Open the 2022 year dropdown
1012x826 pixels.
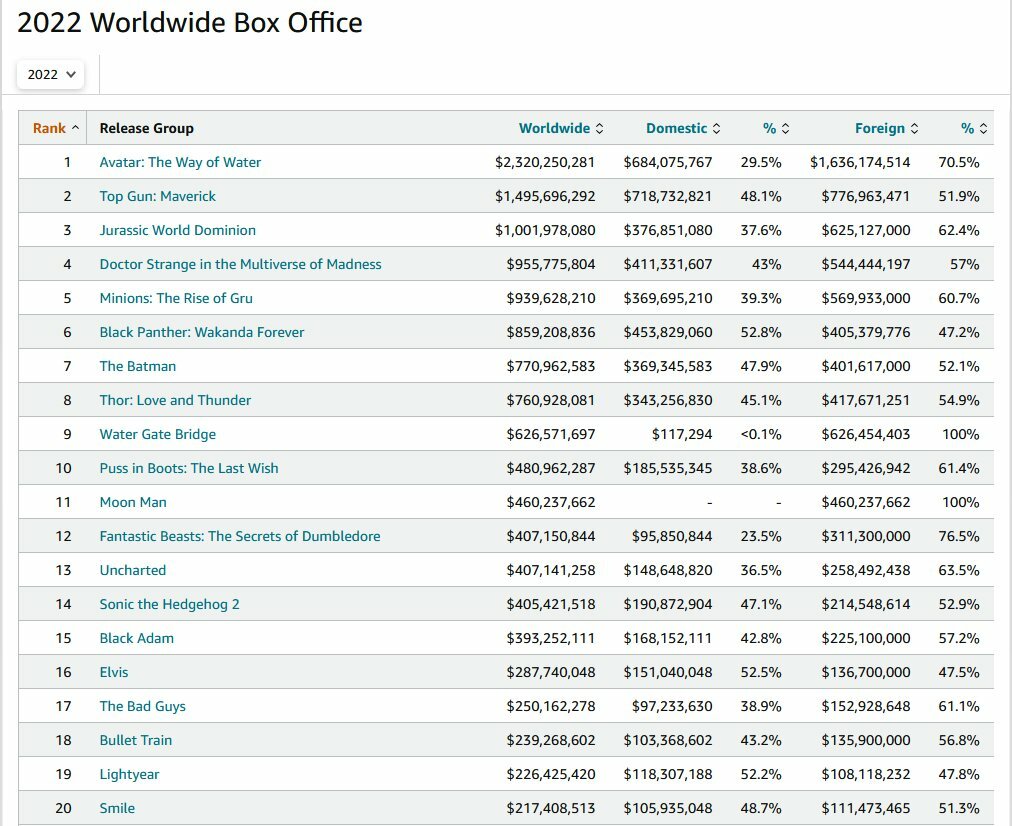[51, 74]
